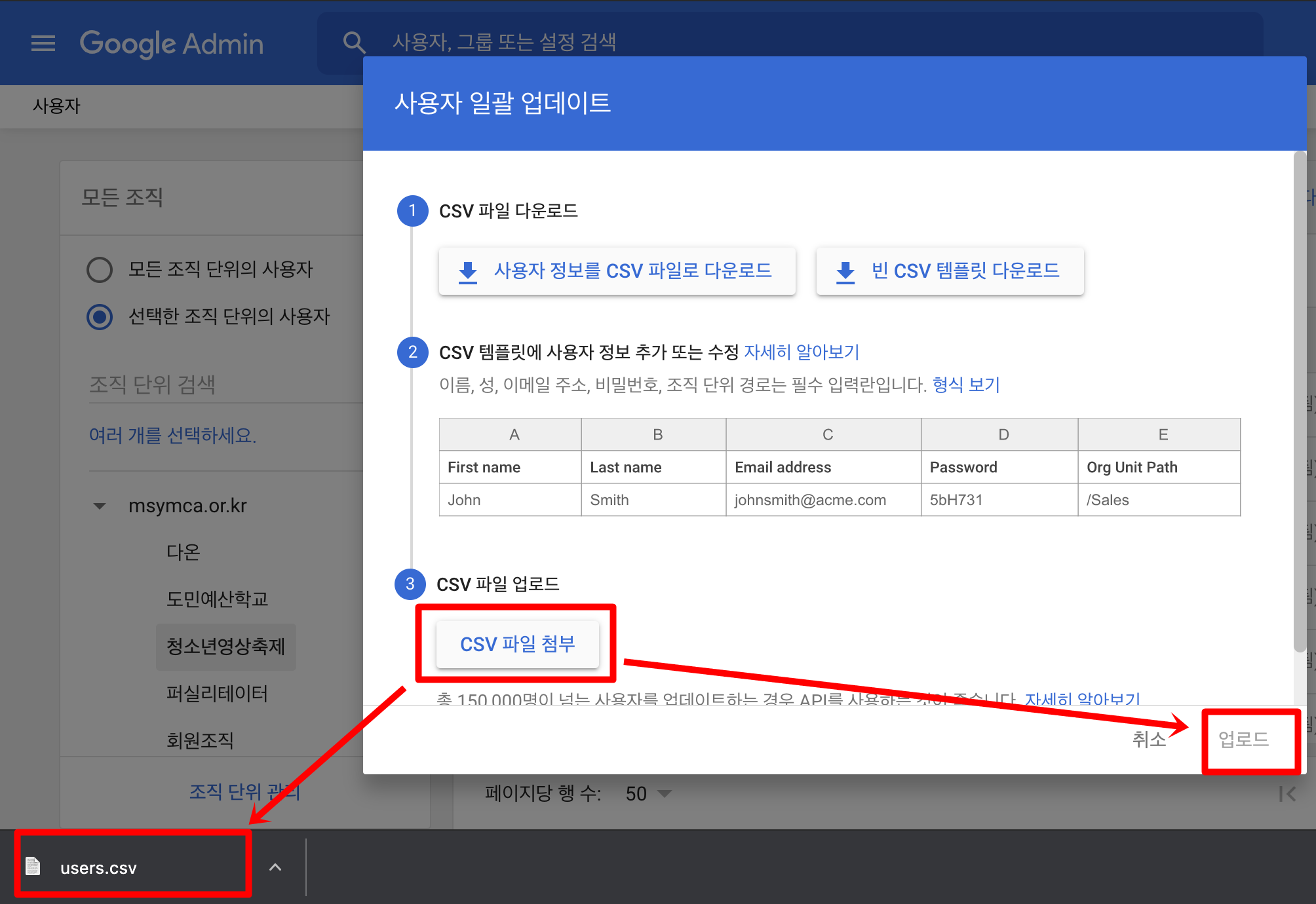Select 선택한 조직 단위의 사용자 radio button
This screenshot has height=904, width=1316.
[x=100, y=316]
